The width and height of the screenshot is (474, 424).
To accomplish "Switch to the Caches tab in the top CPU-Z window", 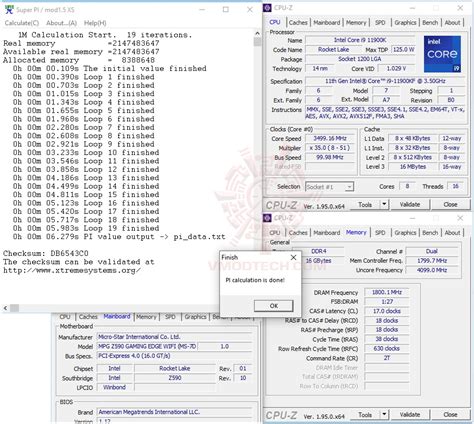I will coord(298,22).
